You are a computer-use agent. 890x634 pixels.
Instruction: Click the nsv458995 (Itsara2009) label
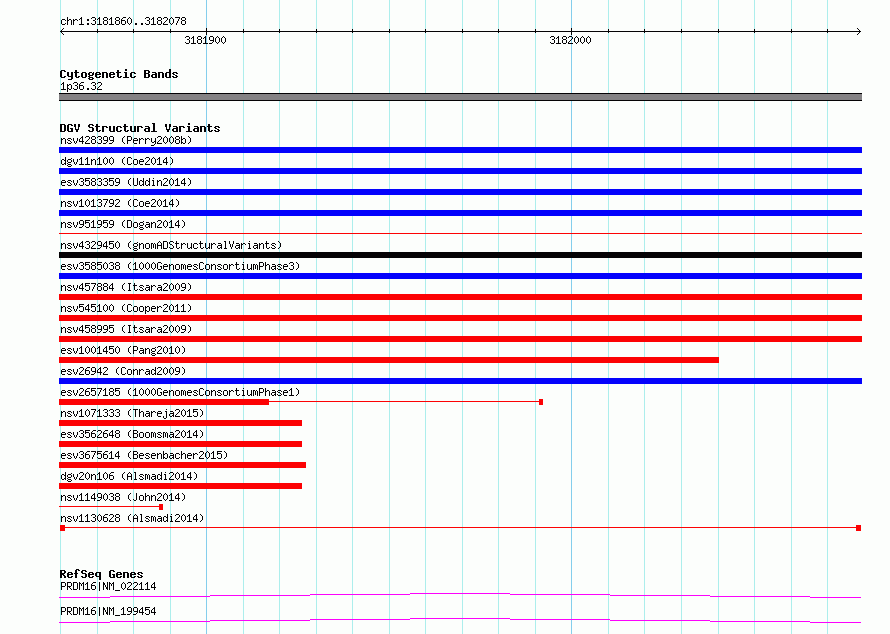click(126, 329)
